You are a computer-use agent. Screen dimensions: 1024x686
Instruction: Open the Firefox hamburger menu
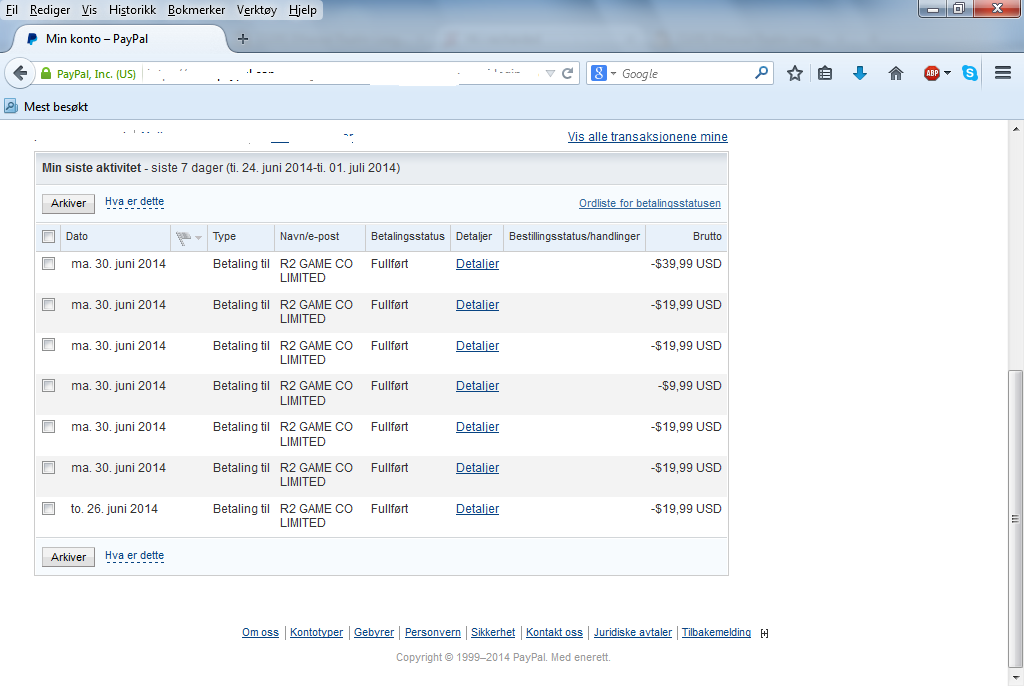[x=1003, y=73]
